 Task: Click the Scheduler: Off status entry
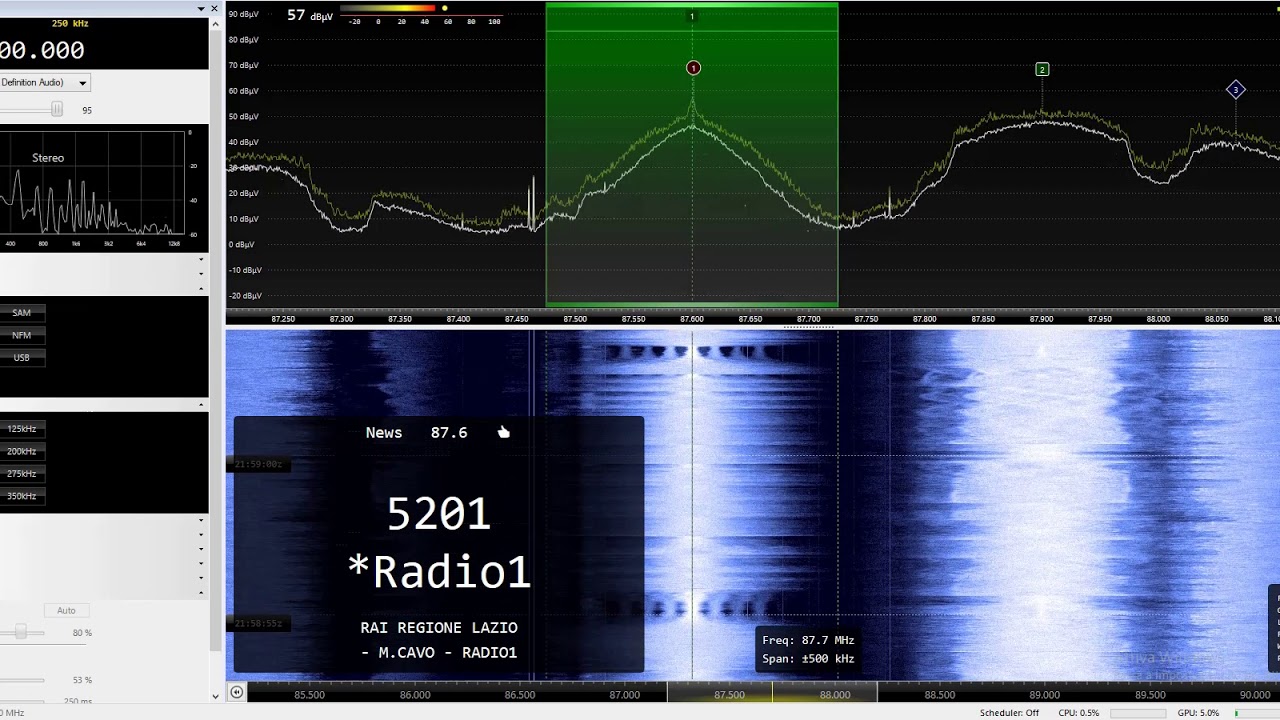click(1009, 713)
